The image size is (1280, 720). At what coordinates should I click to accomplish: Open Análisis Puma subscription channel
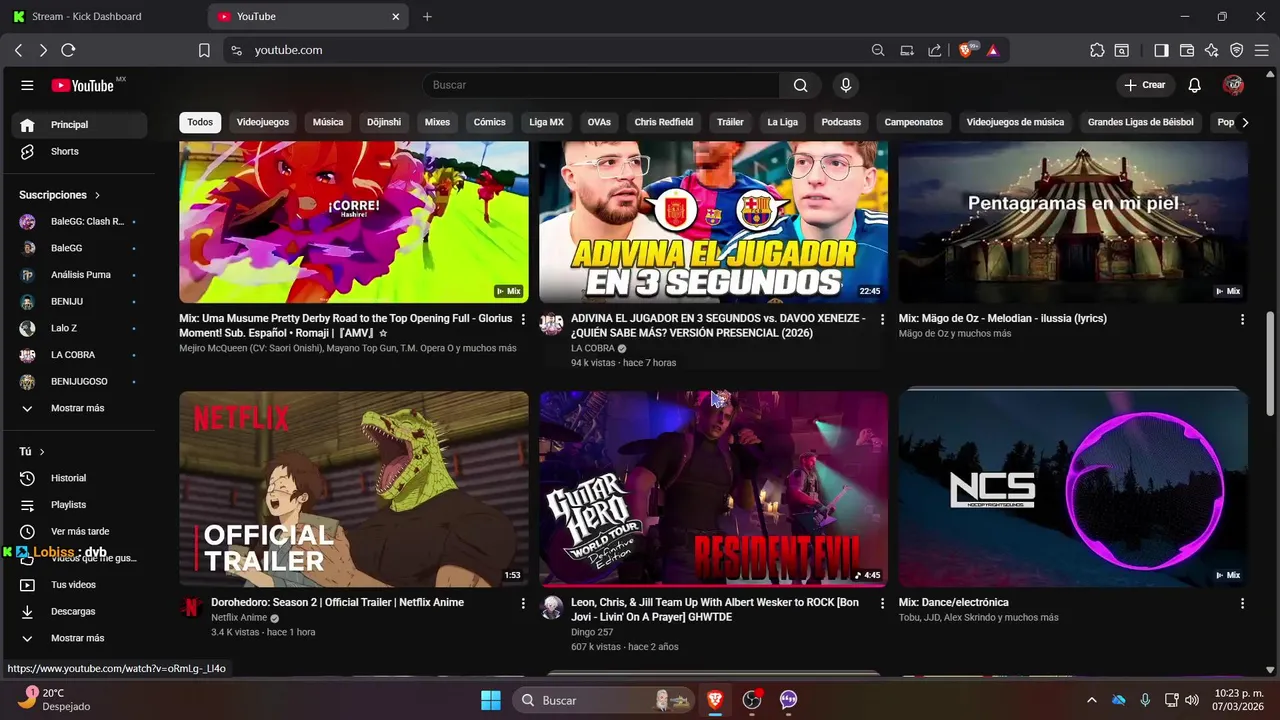coord(79,274)
